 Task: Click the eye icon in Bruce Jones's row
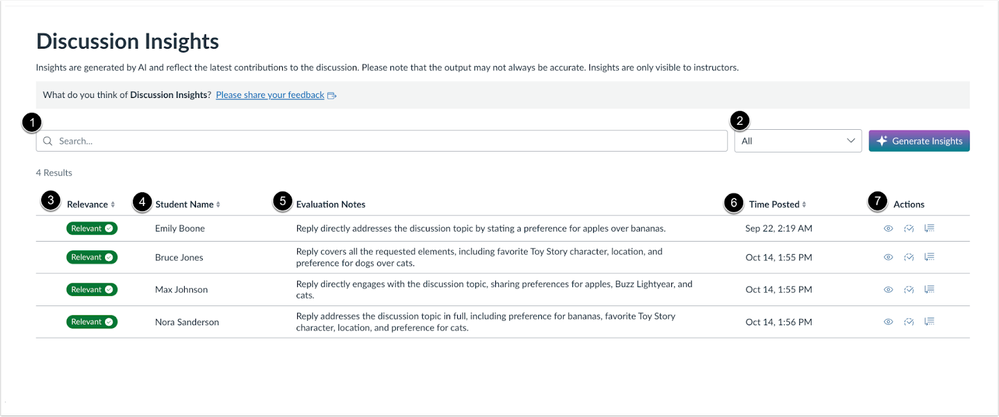(888, 257)
